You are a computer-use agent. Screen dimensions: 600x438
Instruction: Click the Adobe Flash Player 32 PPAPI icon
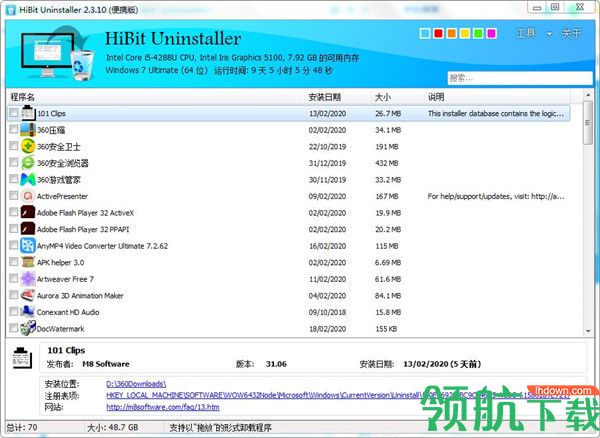(28, 229)
